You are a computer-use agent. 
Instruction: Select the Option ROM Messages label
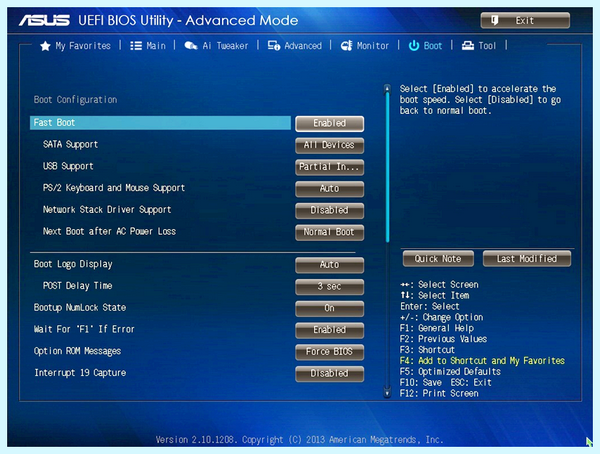[77, 351]
